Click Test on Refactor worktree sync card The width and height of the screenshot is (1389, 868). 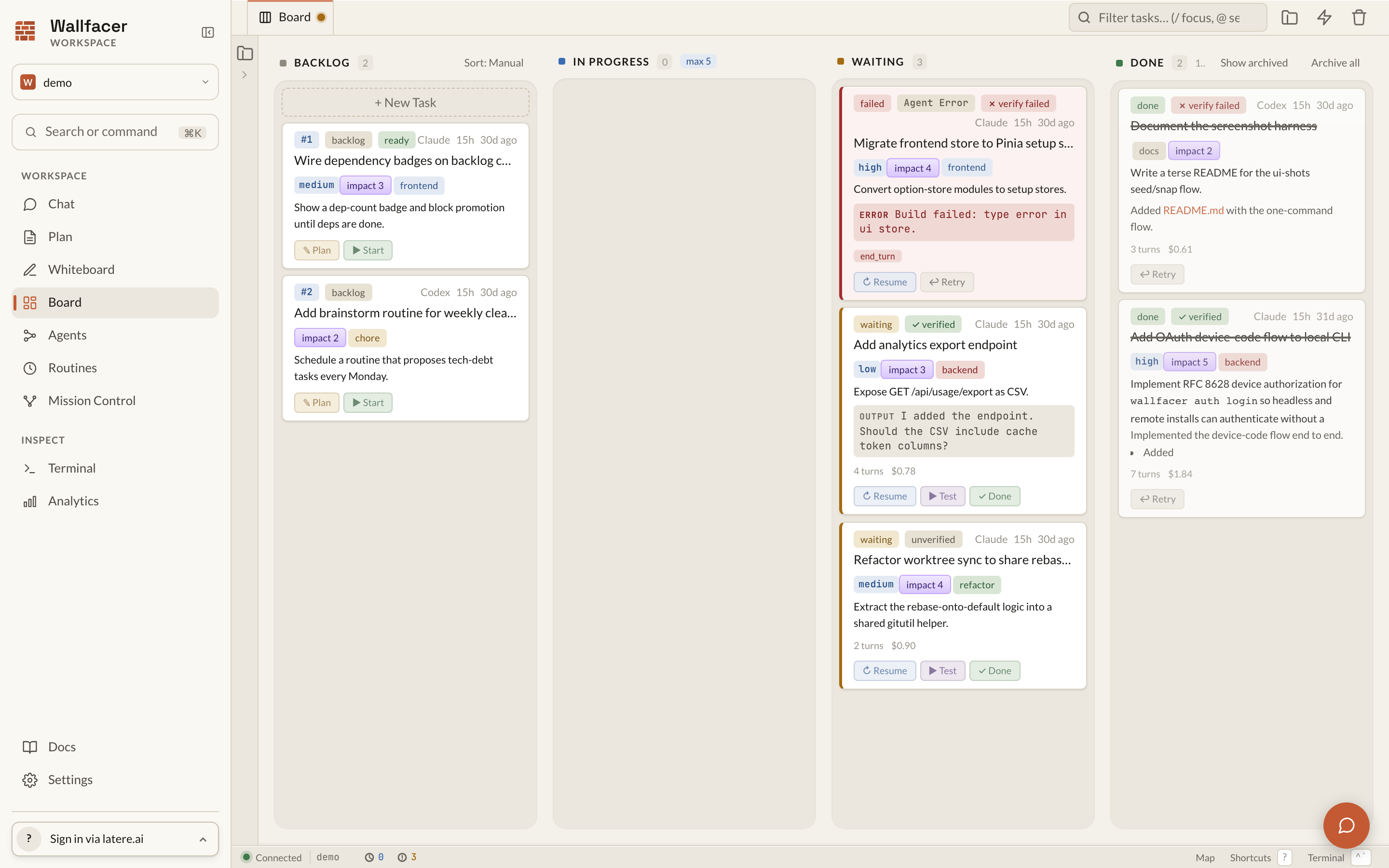tap(943, 670)
